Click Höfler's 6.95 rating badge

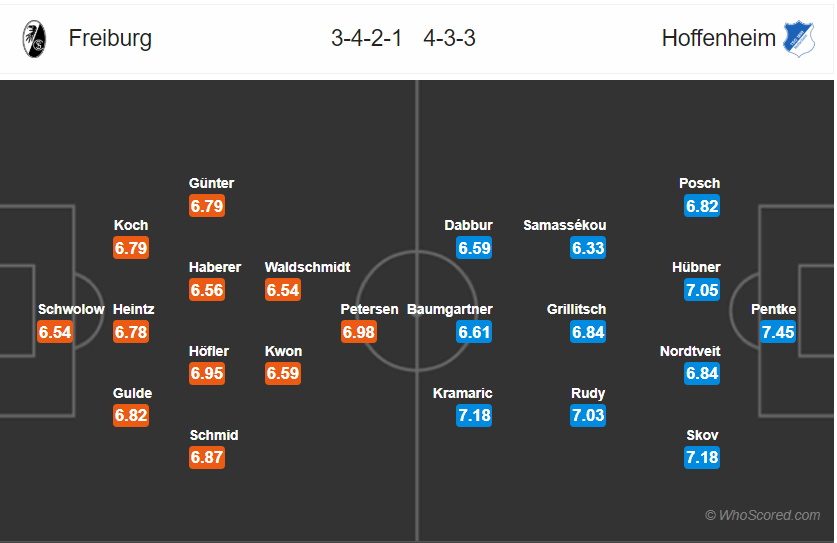[x=207, y=373]
